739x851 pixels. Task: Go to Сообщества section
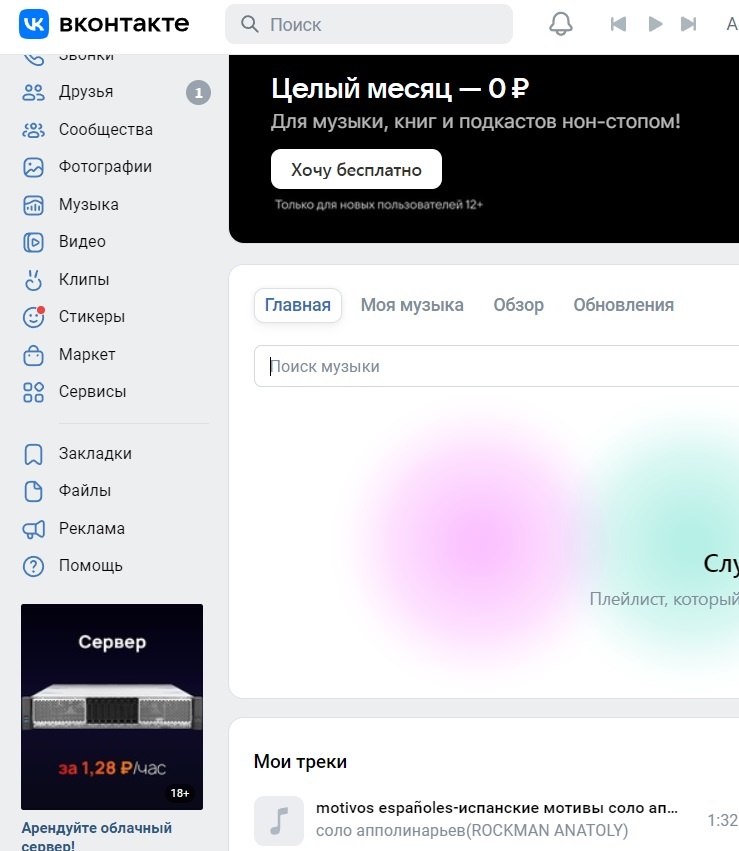(106, 130)
